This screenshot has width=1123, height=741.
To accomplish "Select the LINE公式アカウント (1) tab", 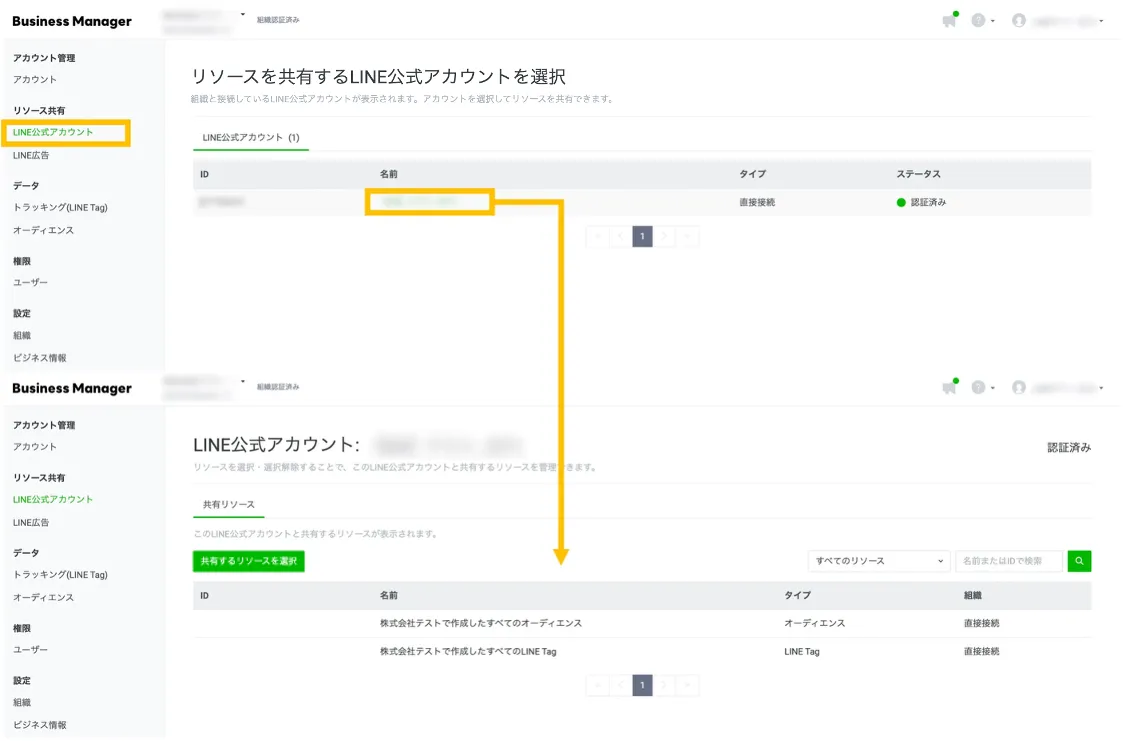I will [x=251, y=137].
